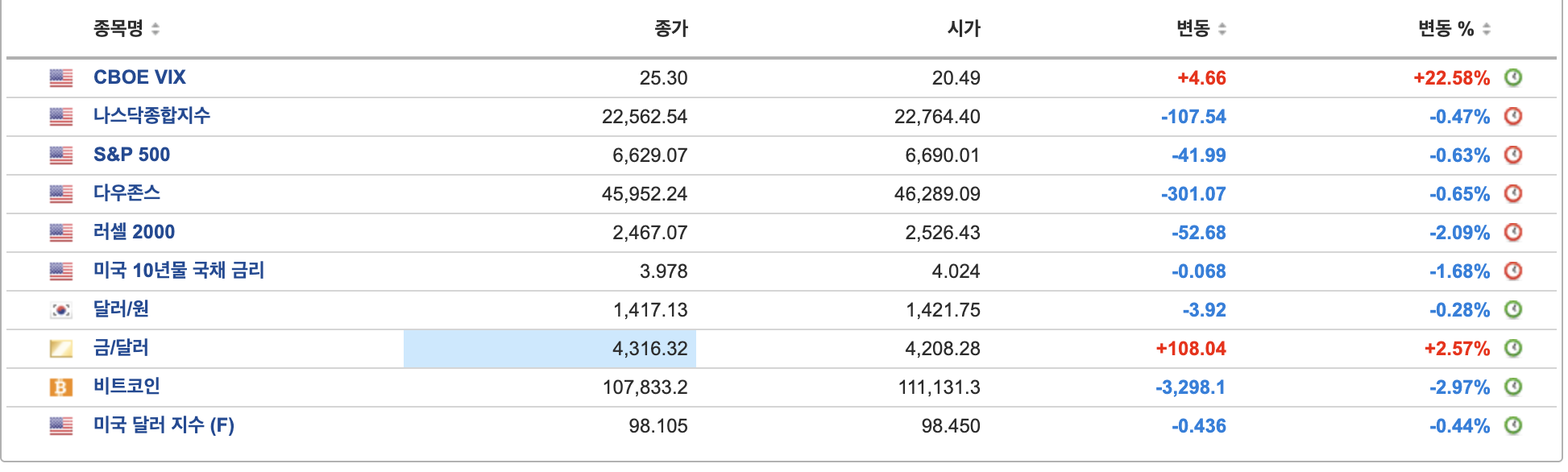Click the 시가 column header

pyautogui.click(x=963, y=29)
